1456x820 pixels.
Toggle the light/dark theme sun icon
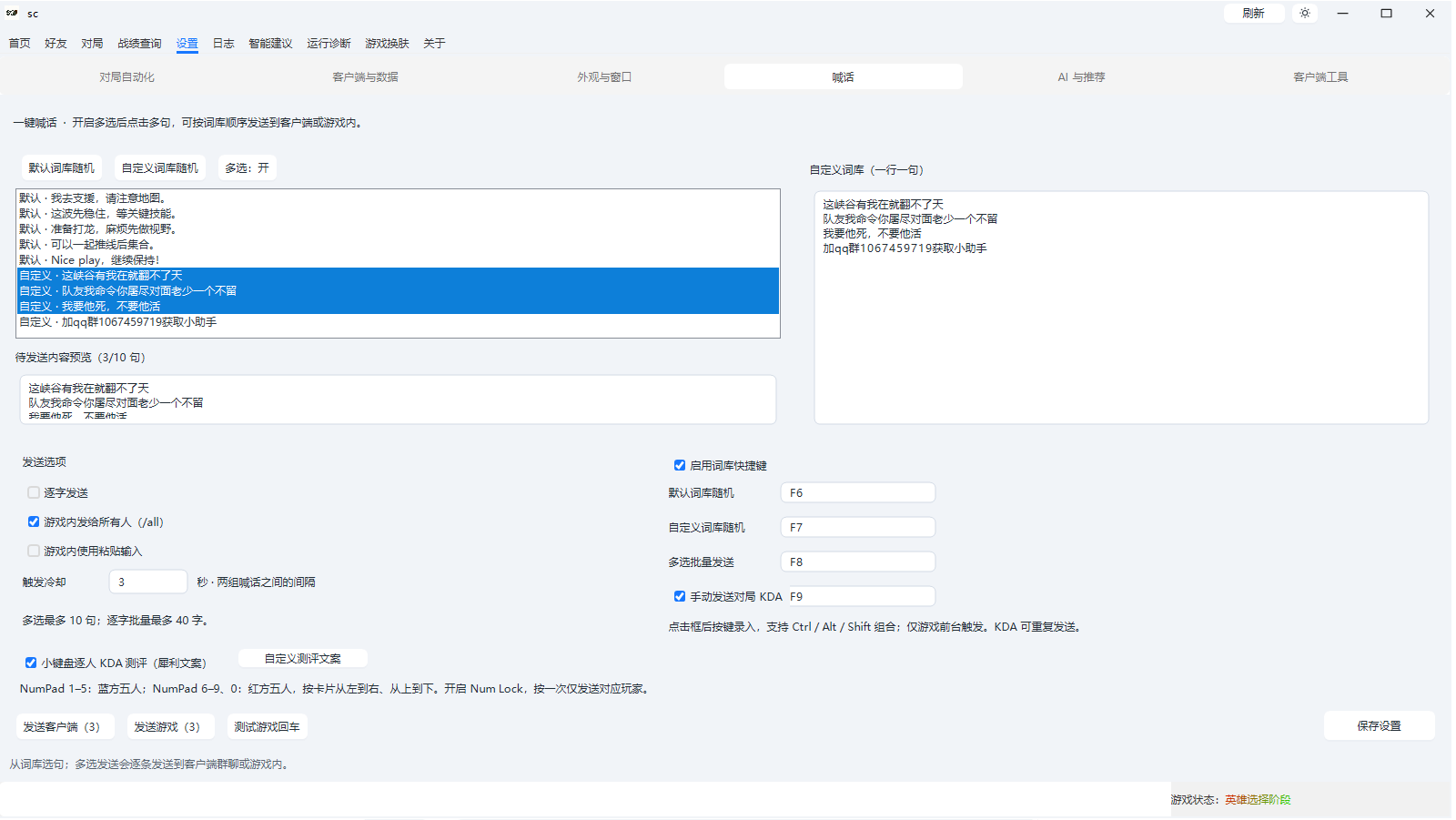[x=1305, y=13]
